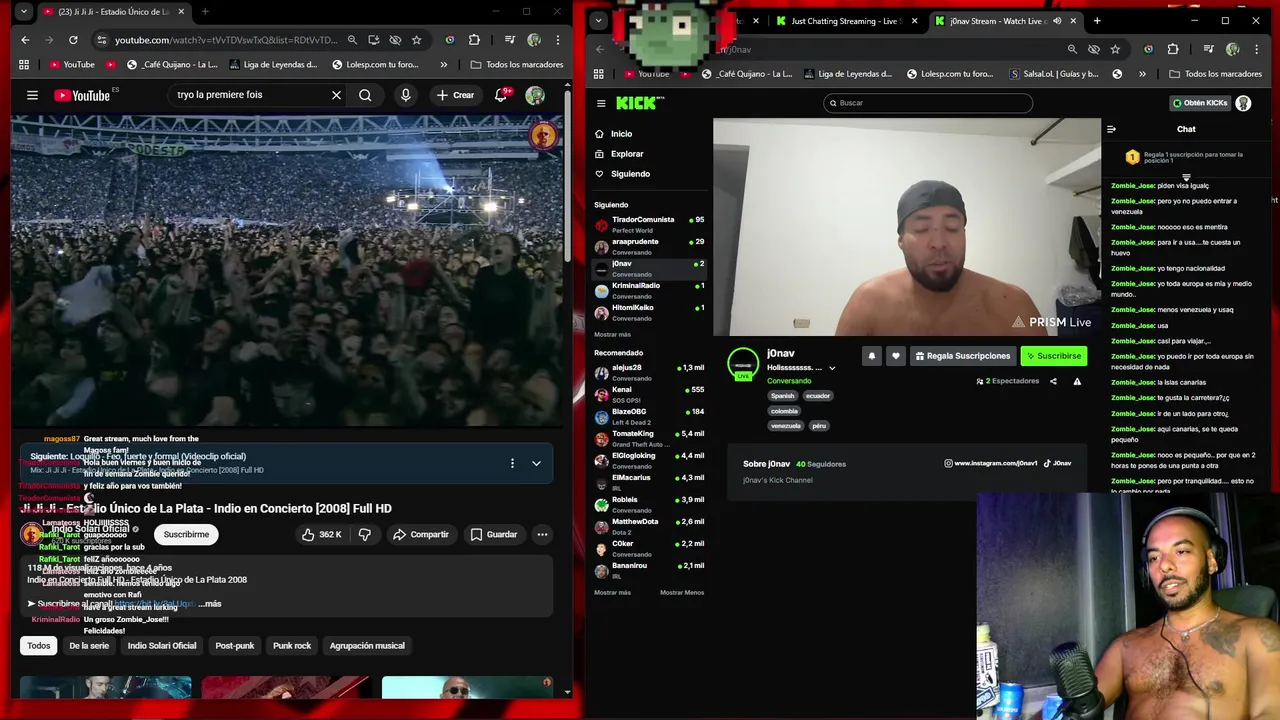Open Todos los marcadores folder in YouTube window

(x=516, y=64)
